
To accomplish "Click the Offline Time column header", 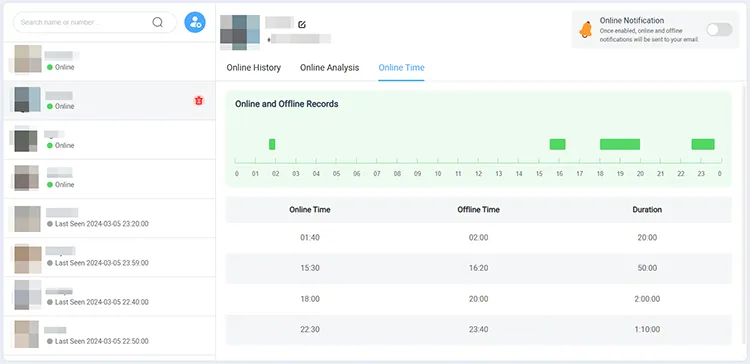I will pyautogui.click(x=478, y=210).
